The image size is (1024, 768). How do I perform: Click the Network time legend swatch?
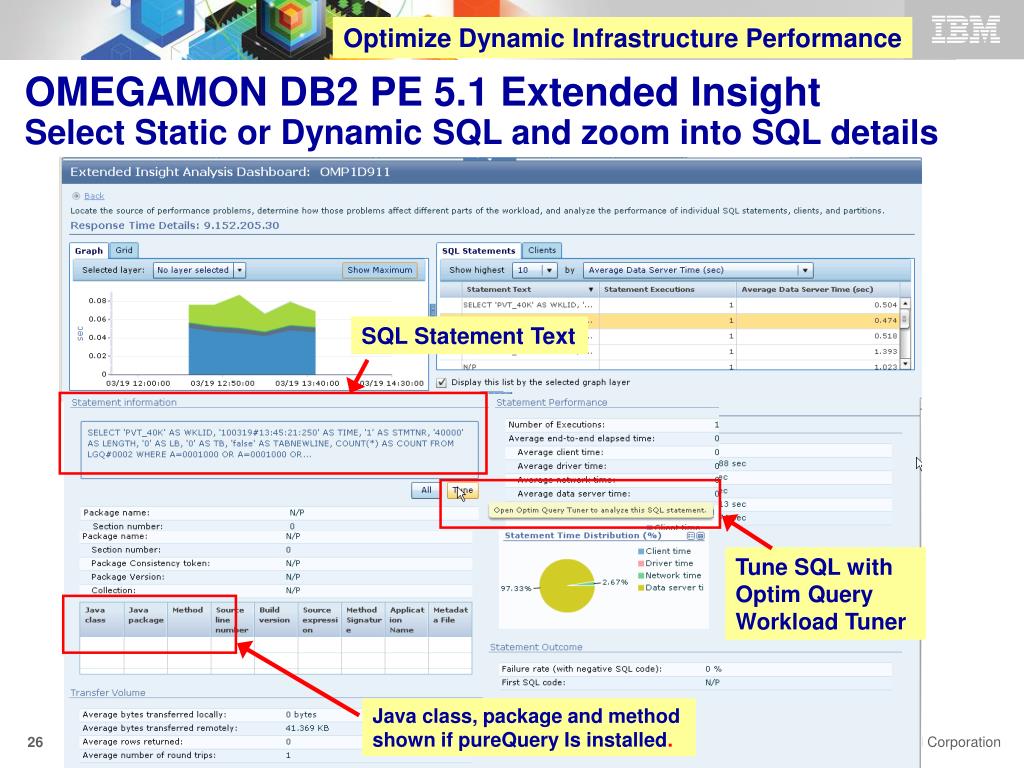(641, 576)
